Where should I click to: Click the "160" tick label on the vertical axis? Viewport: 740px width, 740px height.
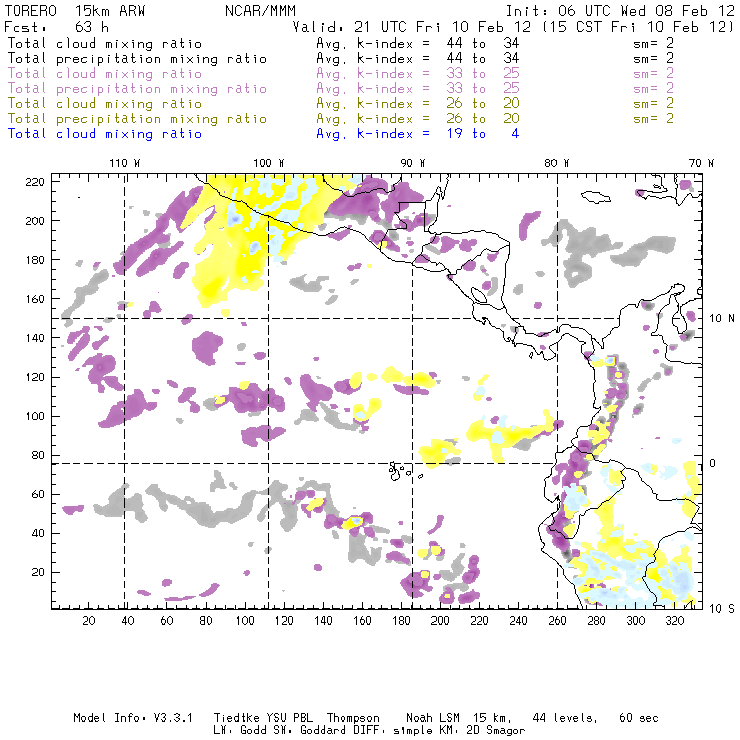click(x=35, y=299)
